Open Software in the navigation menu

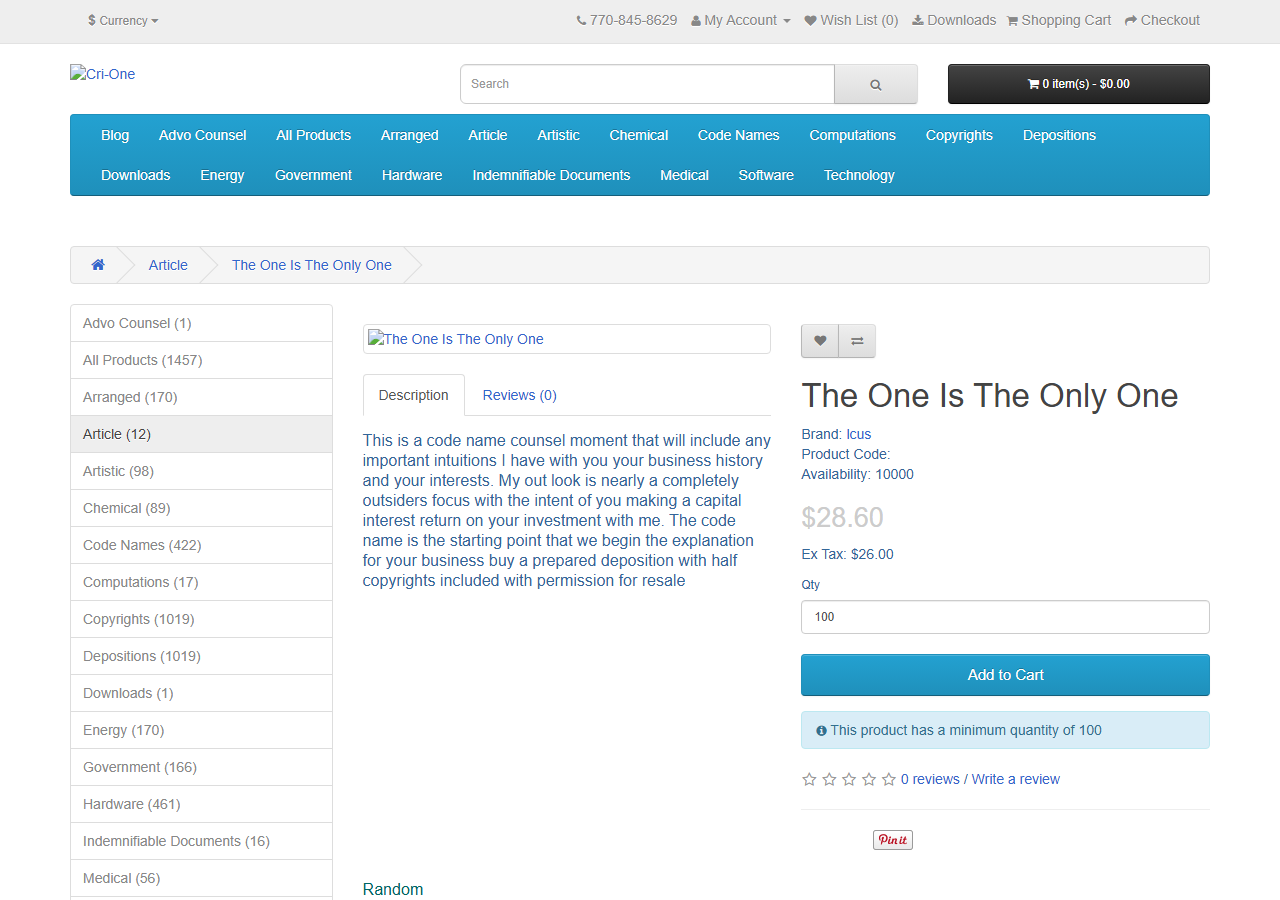766,175
